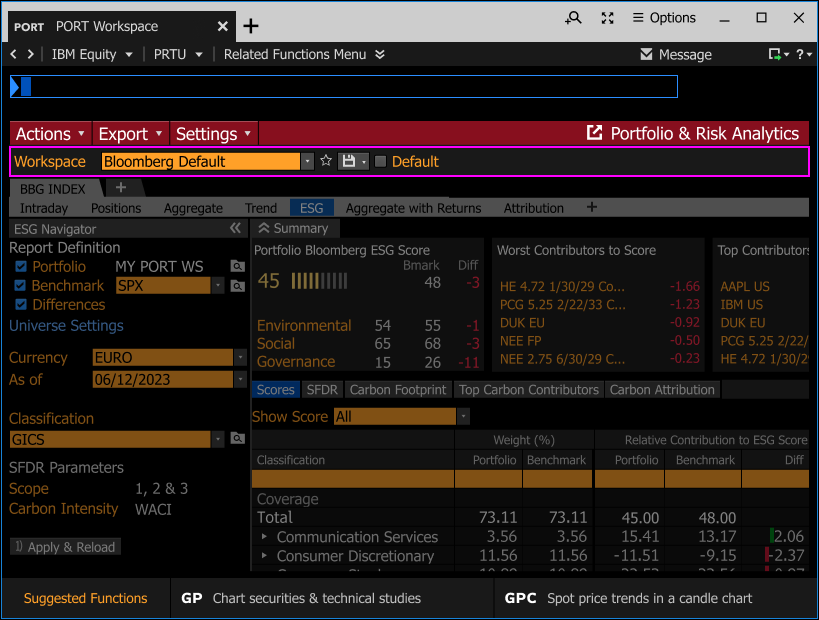819x620 pixels.
Task: Open the help question mark menu
Action: (803, 54)
